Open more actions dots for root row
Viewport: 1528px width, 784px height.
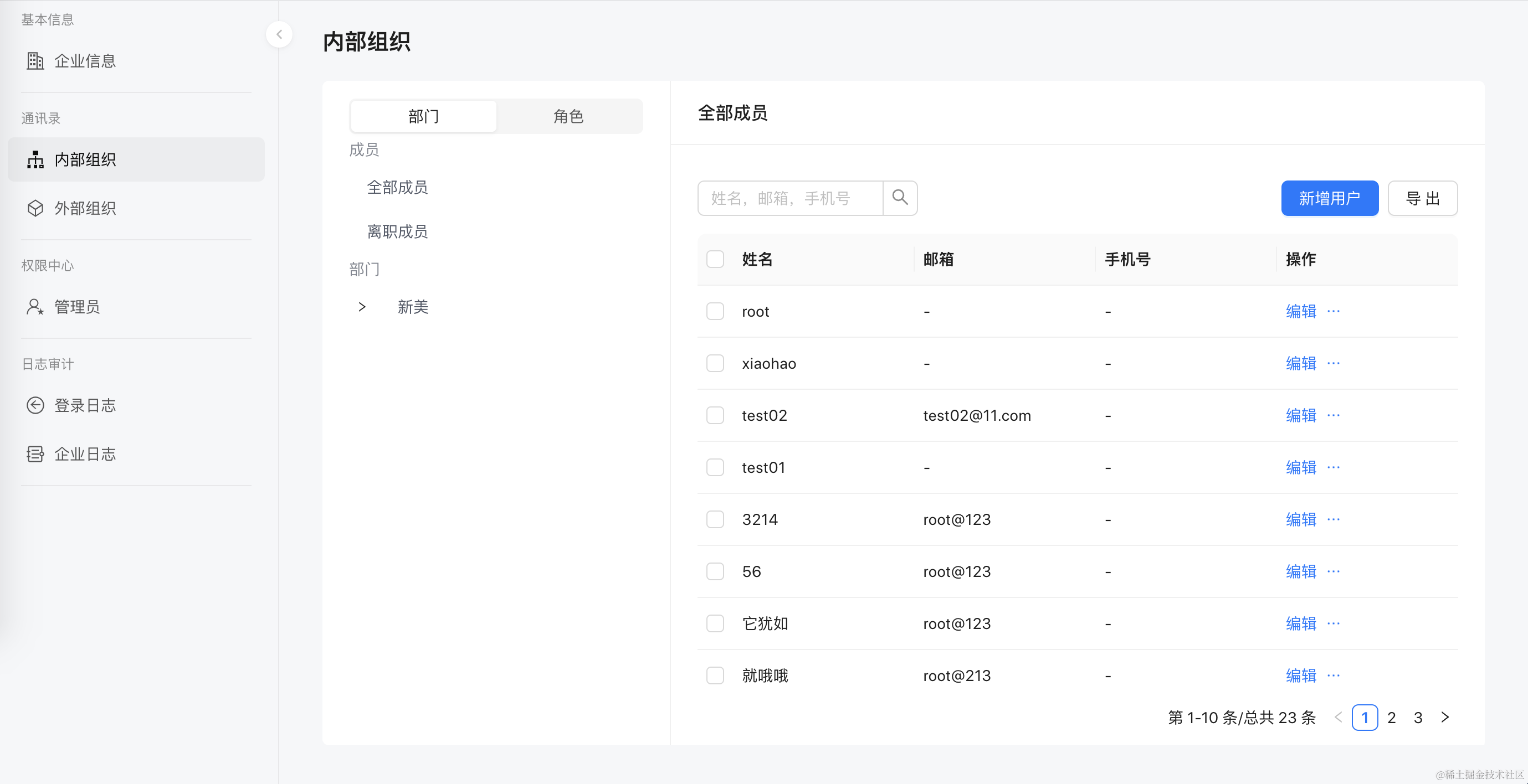click(1333, 311)
